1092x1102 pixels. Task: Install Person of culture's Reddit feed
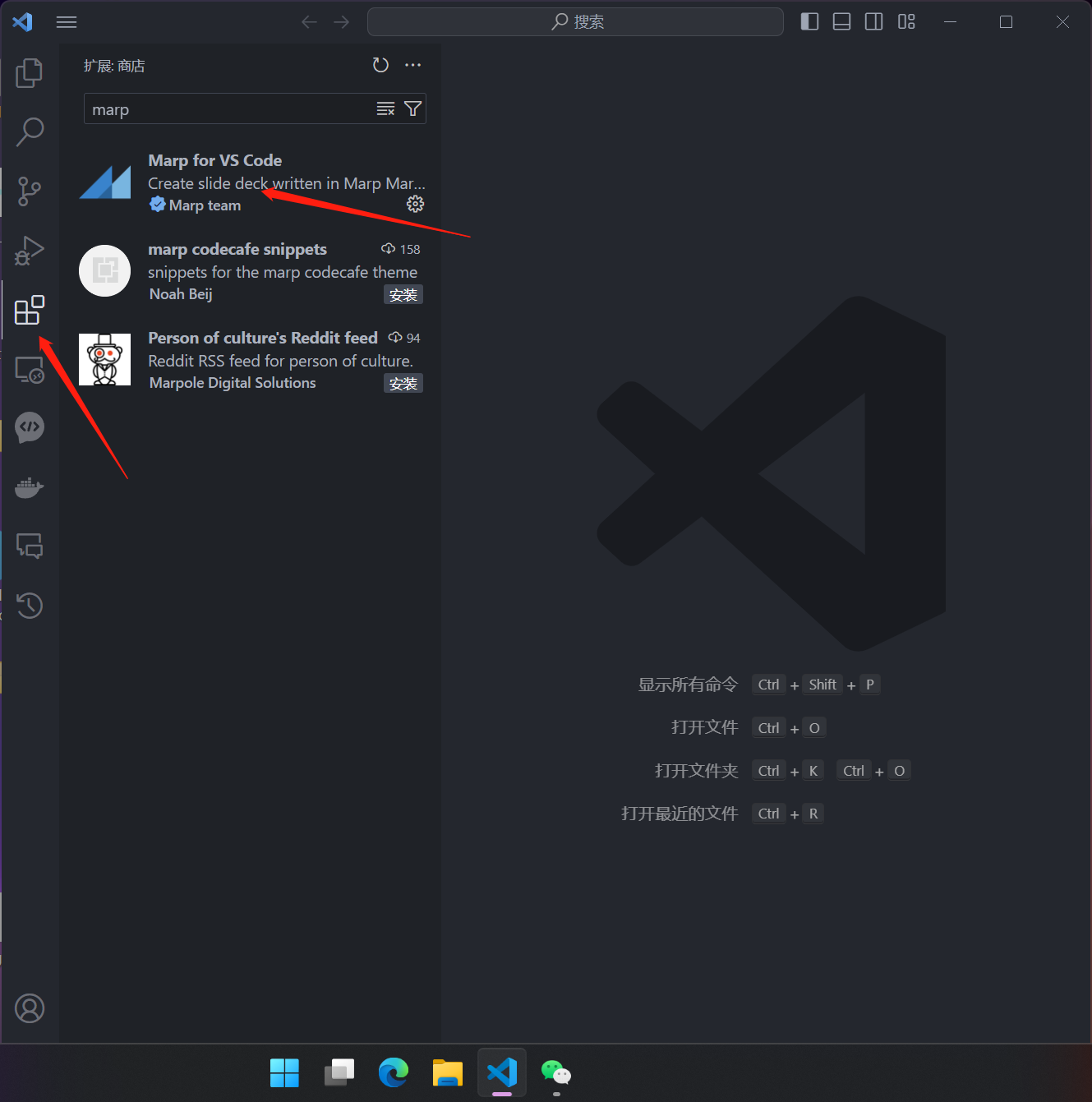403,384
